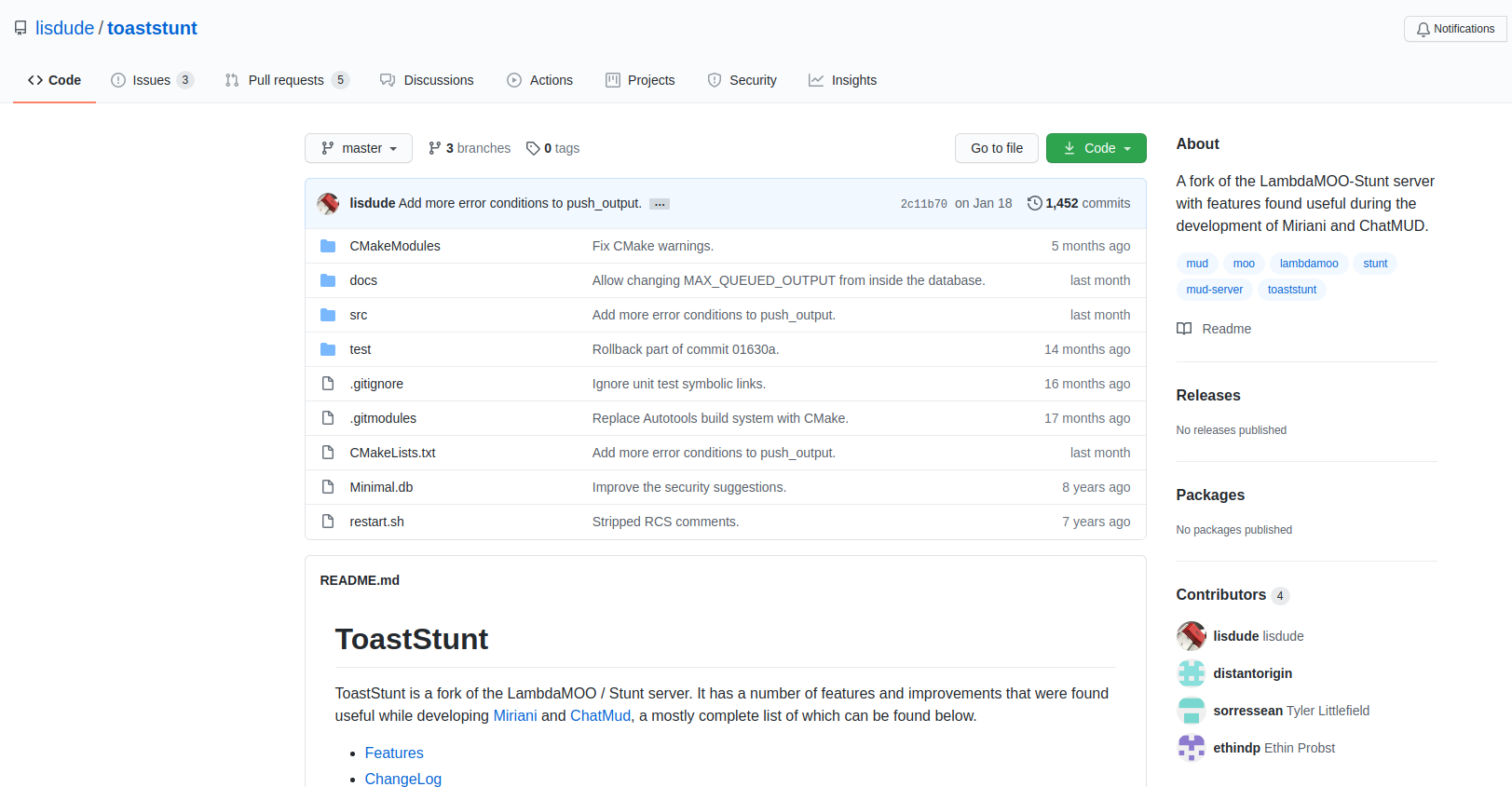1512x787 pixels.
Task: Click distantorigin's contributor avatar
Action: pos(1192,673)
